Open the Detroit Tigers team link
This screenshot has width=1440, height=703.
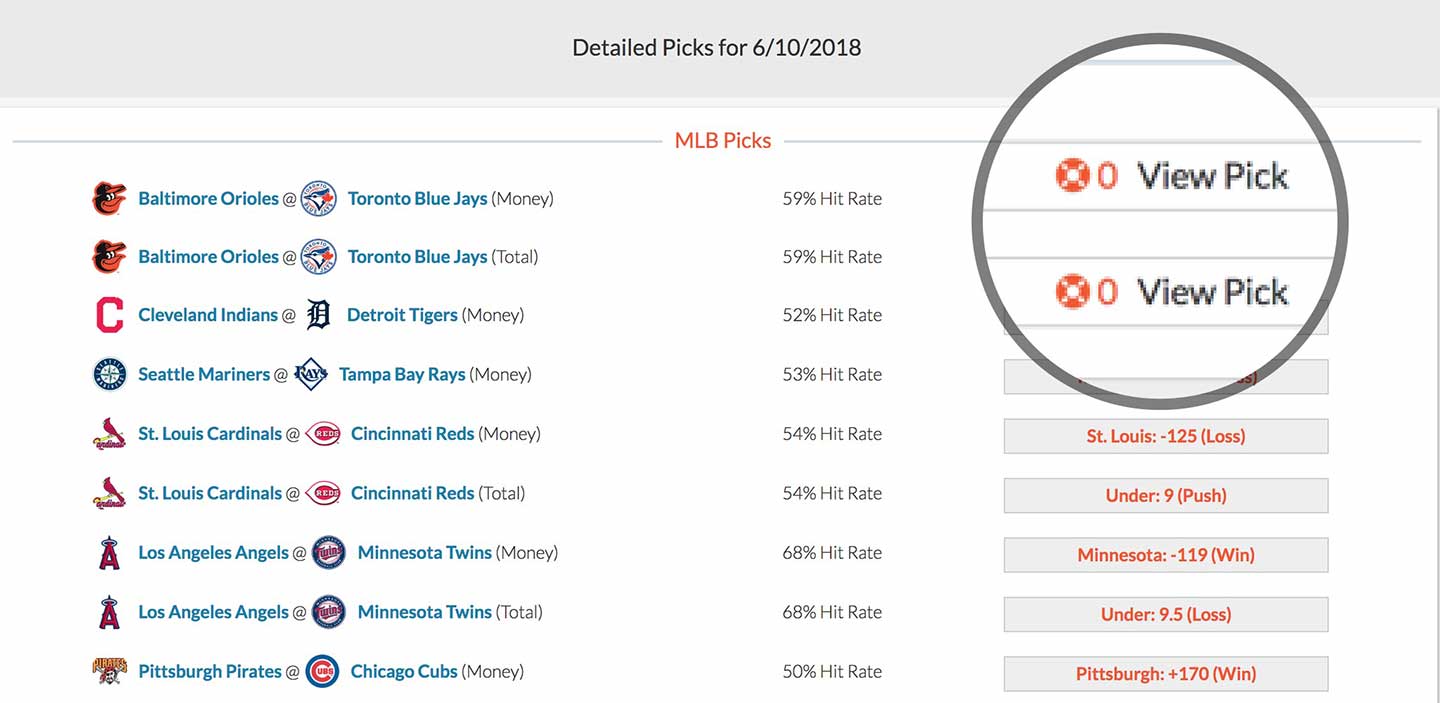pyautogui.click(x=402, y=315)
